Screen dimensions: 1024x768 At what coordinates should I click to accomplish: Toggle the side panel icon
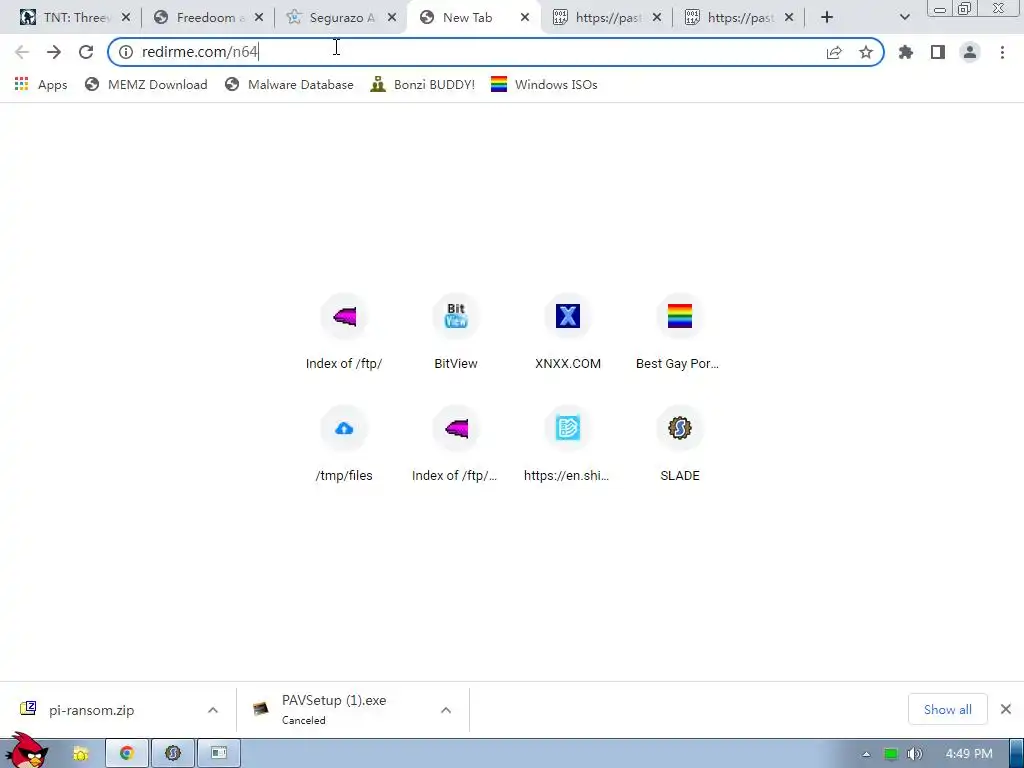point(938,52)
